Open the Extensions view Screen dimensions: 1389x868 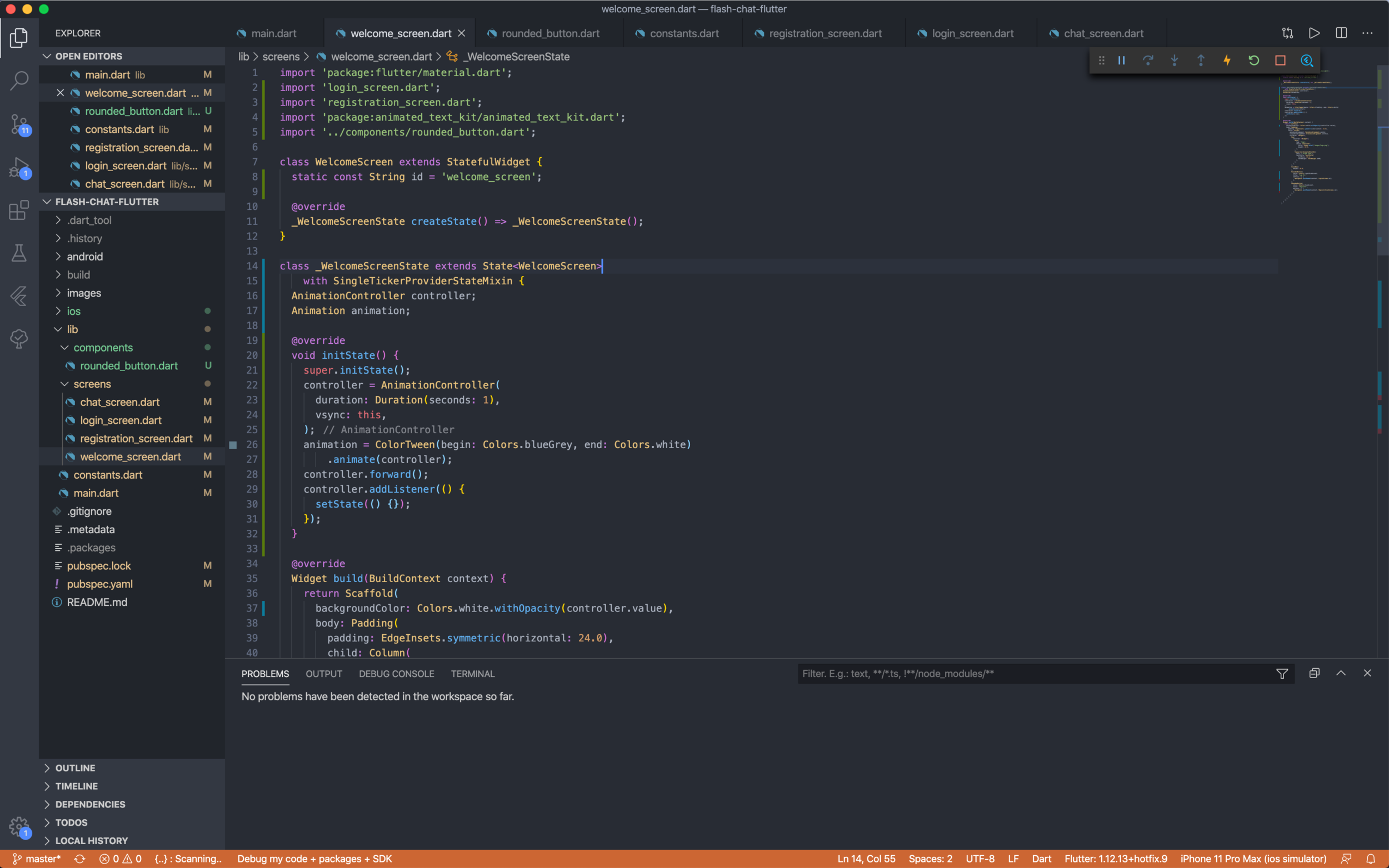point(19,210)
